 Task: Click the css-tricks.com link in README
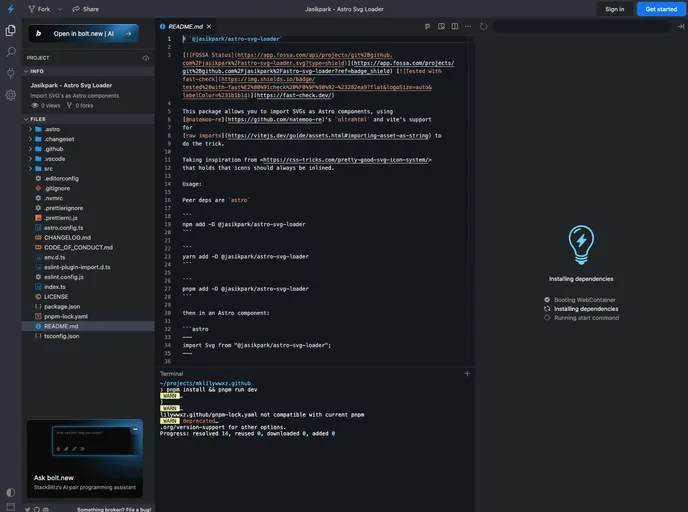346,160
